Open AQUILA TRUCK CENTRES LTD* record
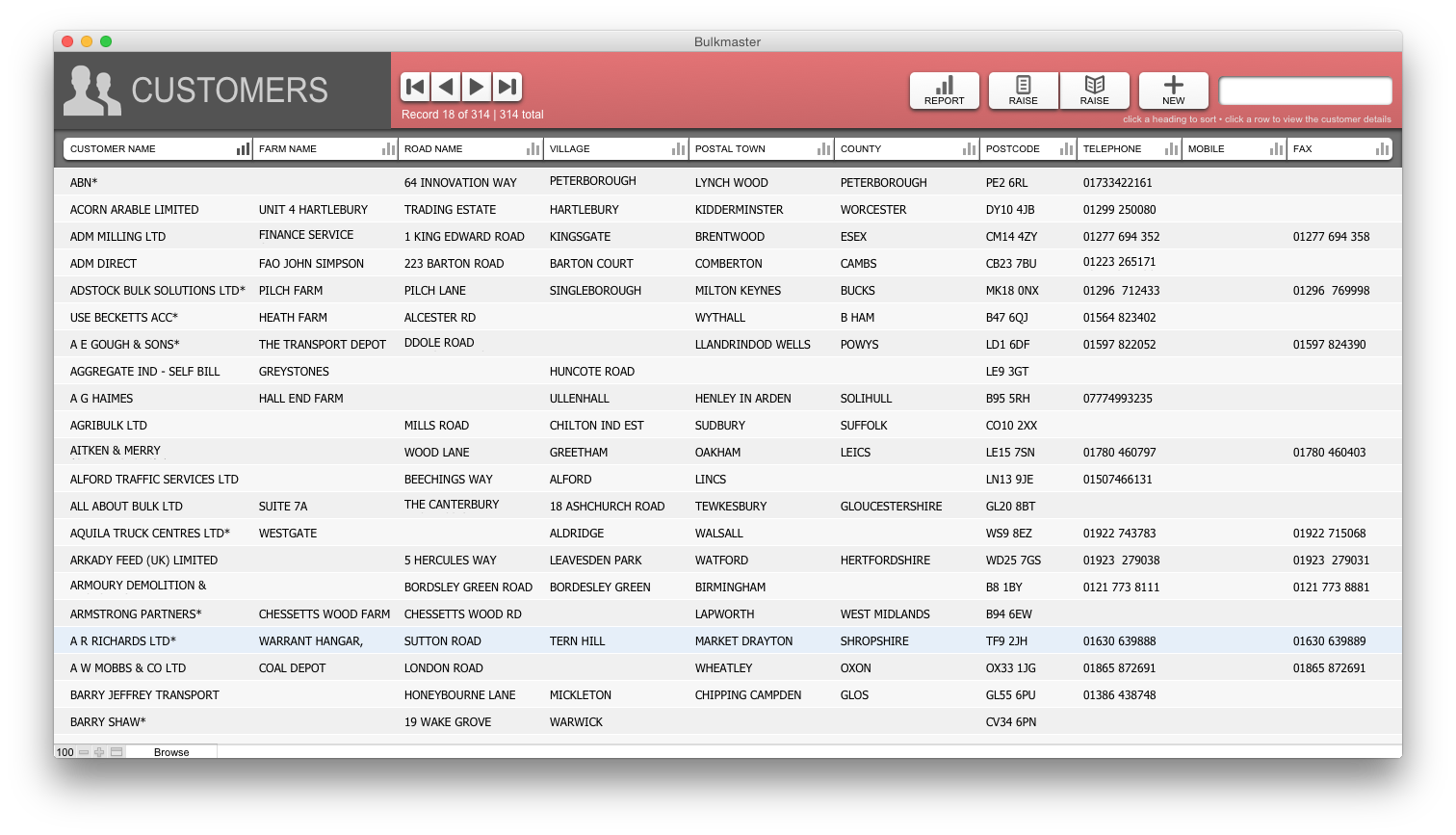Screen dimensions: 1456x835 (x=728, y=533)
